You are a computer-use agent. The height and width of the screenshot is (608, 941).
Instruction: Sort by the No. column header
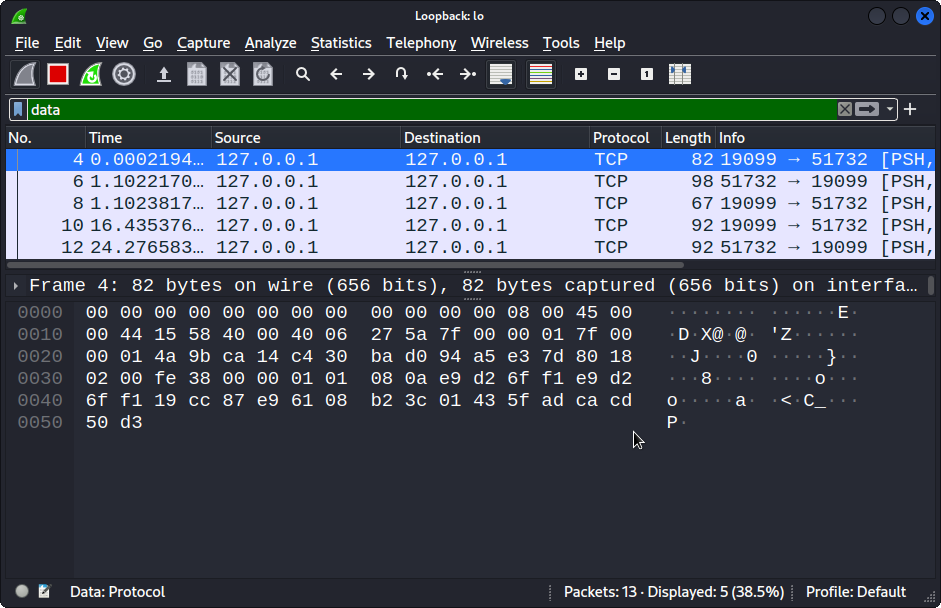tap(46, 138)
